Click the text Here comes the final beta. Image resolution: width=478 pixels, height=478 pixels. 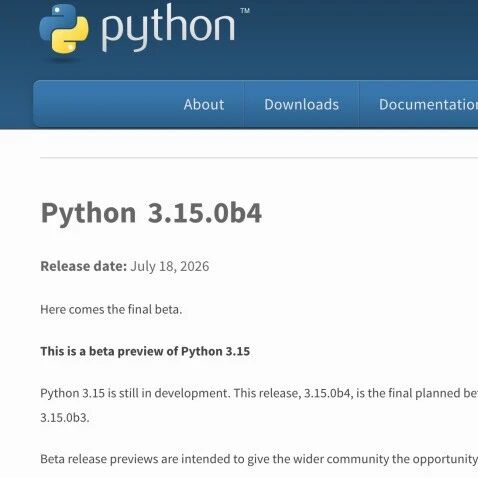tap(111, 309)
